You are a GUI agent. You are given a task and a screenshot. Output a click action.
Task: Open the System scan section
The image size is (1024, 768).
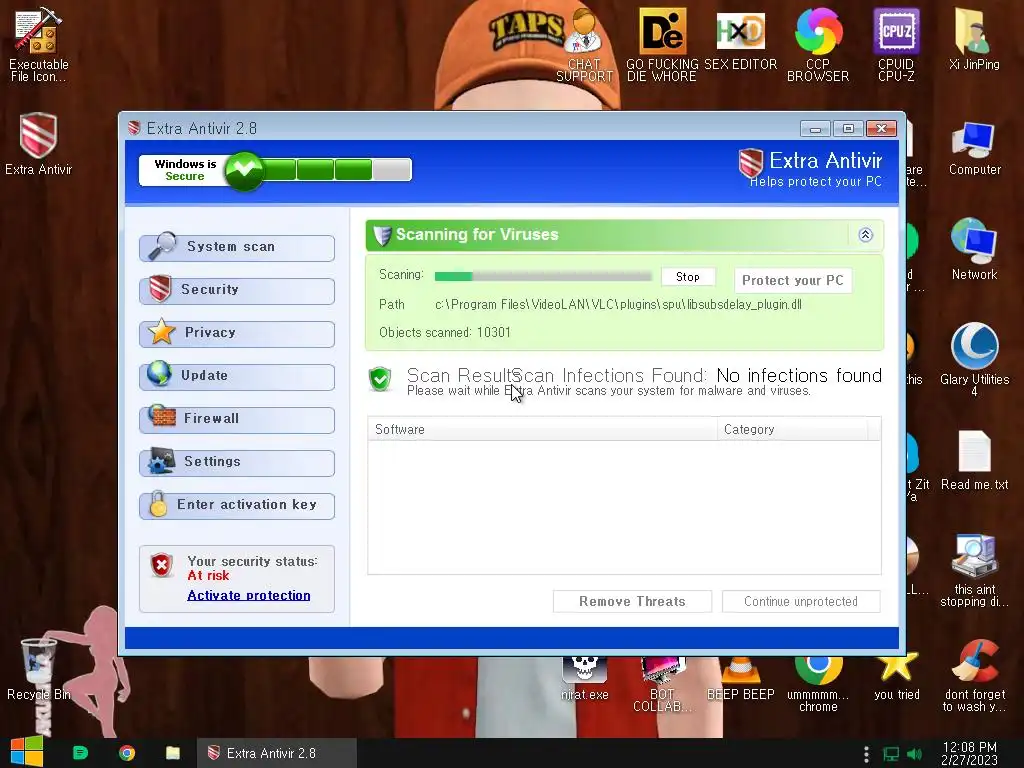point(237,248)
